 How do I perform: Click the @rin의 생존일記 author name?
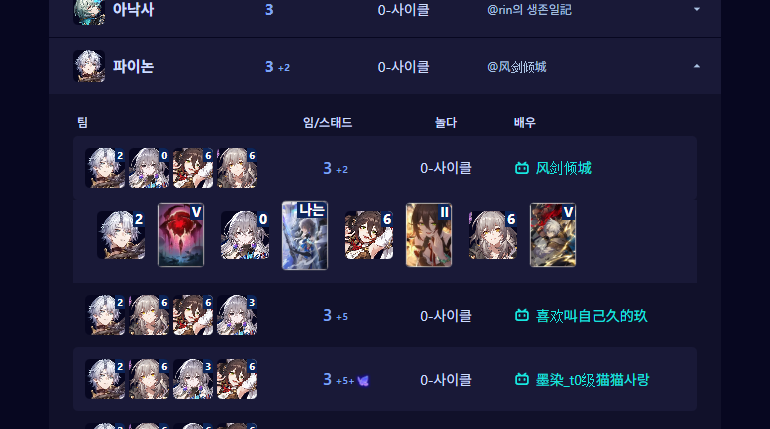(529, 10)
